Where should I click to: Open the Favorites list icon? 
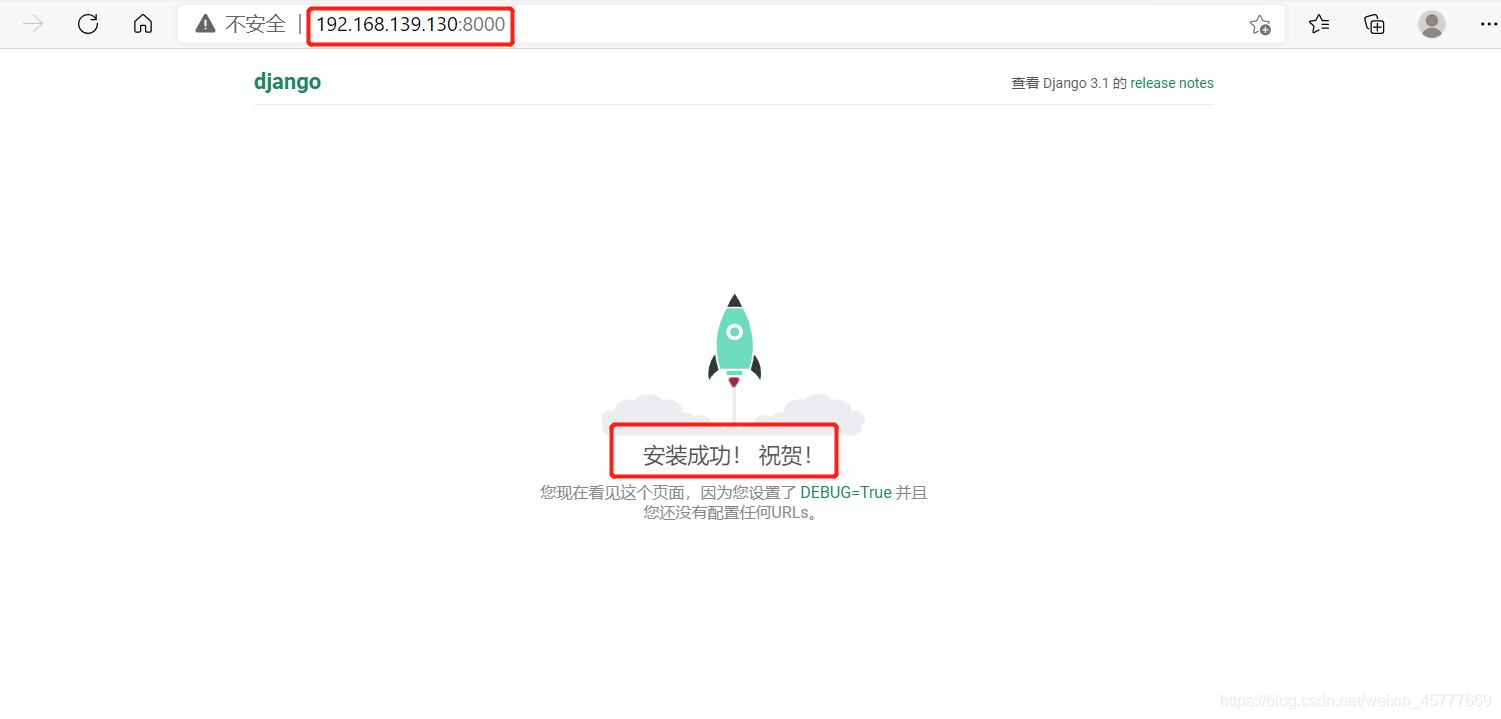(x=1318, y=23)
